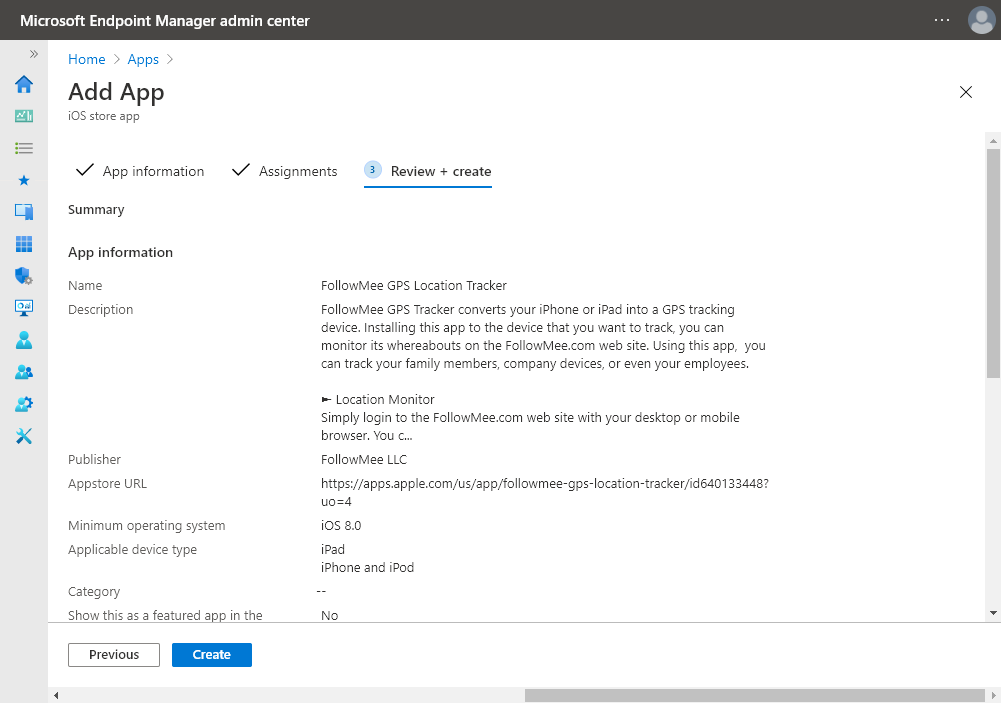The image size is (1001, 703).
Task: Open the Endpoint security shield icon
Action: (24, 276)
